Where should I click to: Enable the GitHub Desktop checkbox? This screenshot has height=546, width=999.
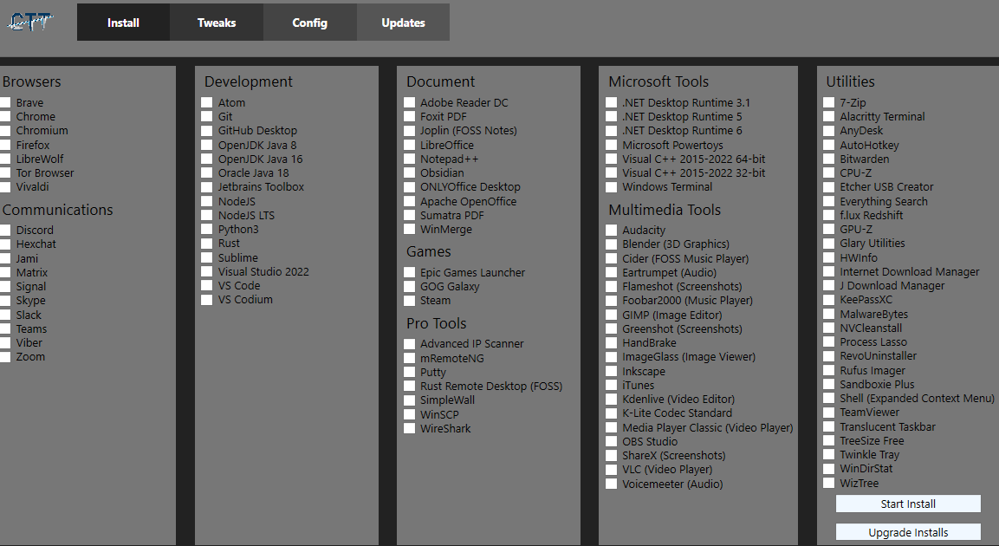click(x=207, y=131)
